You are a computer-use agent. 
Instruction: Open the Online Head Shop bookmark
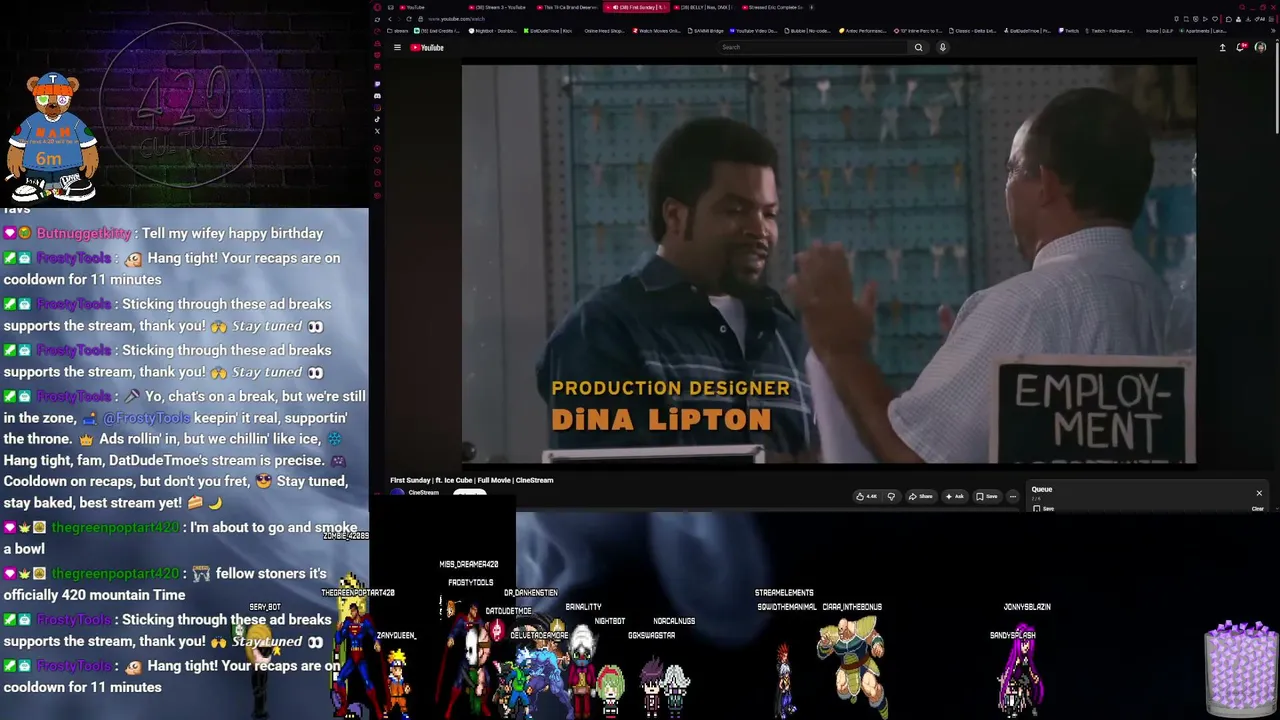(604, 31)
